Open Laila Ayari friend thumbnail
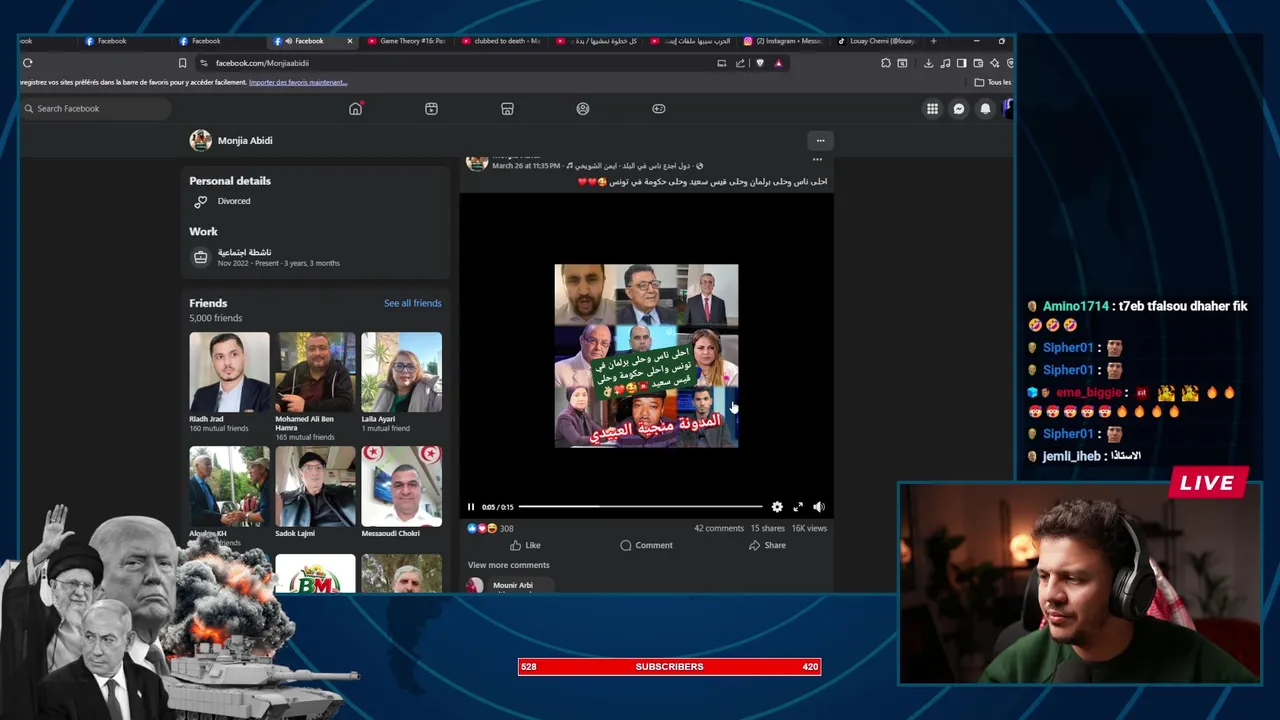This screenshot has height=720, width=1280. click(401, 372)
